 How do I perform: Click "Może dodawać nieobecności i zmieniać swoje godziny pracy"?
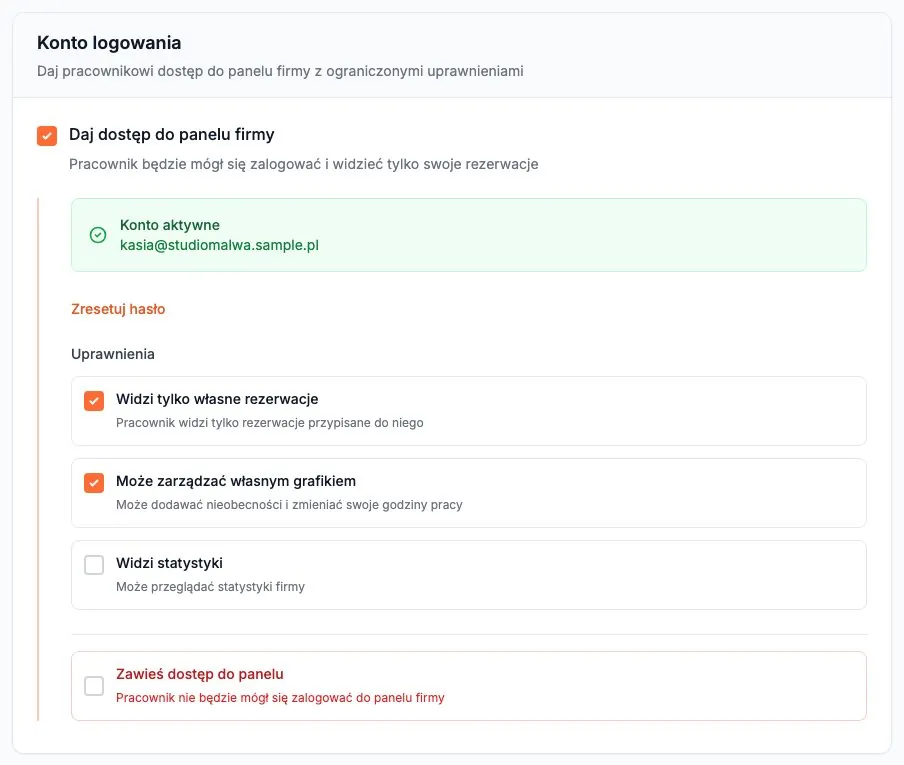(289, 504)
